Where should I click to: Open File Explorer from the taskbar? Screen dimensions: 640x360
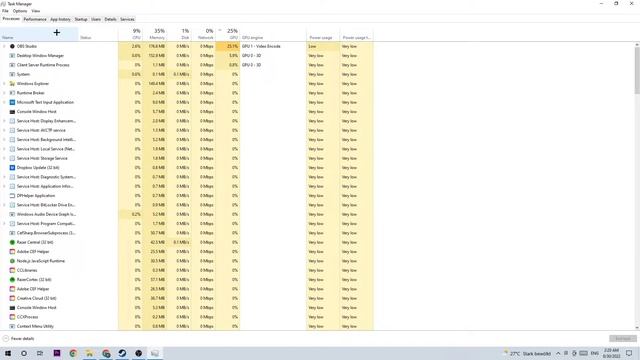click(89, 353)
